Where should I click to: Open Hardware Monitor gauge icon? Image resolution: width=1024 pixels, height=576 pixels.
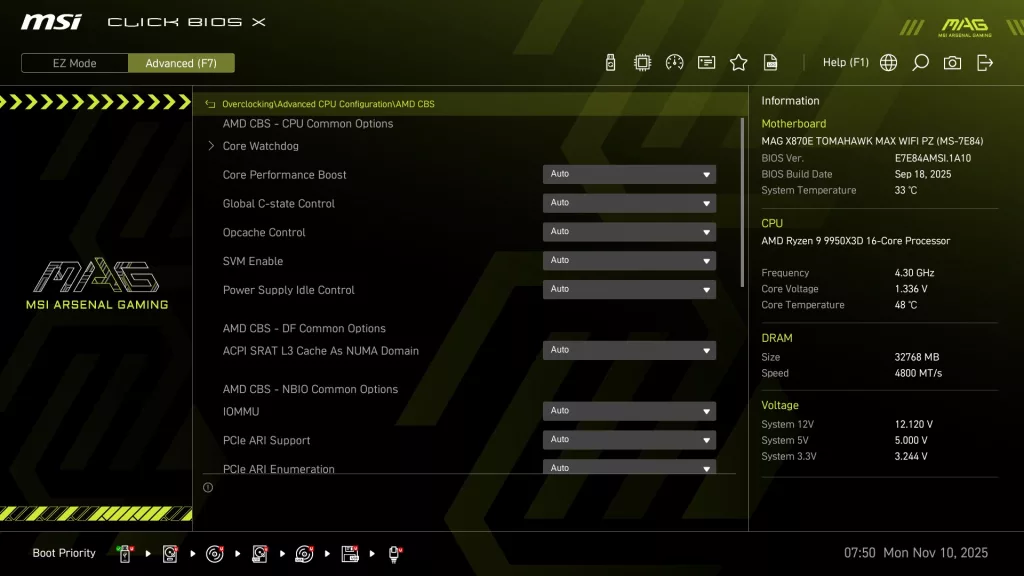(674, 61)
